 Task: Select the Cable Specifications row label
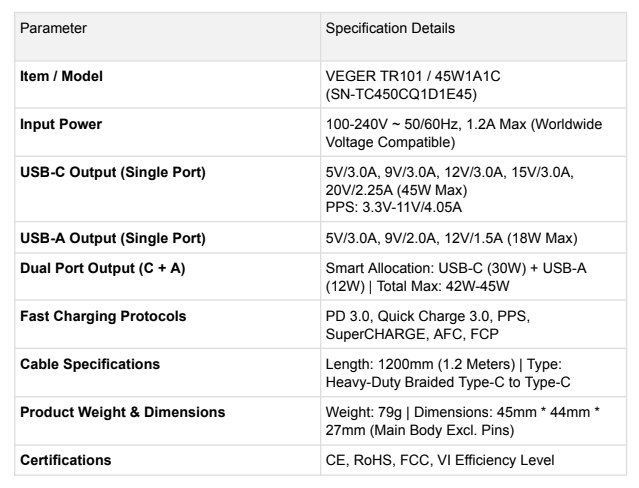tap(90, 364)
